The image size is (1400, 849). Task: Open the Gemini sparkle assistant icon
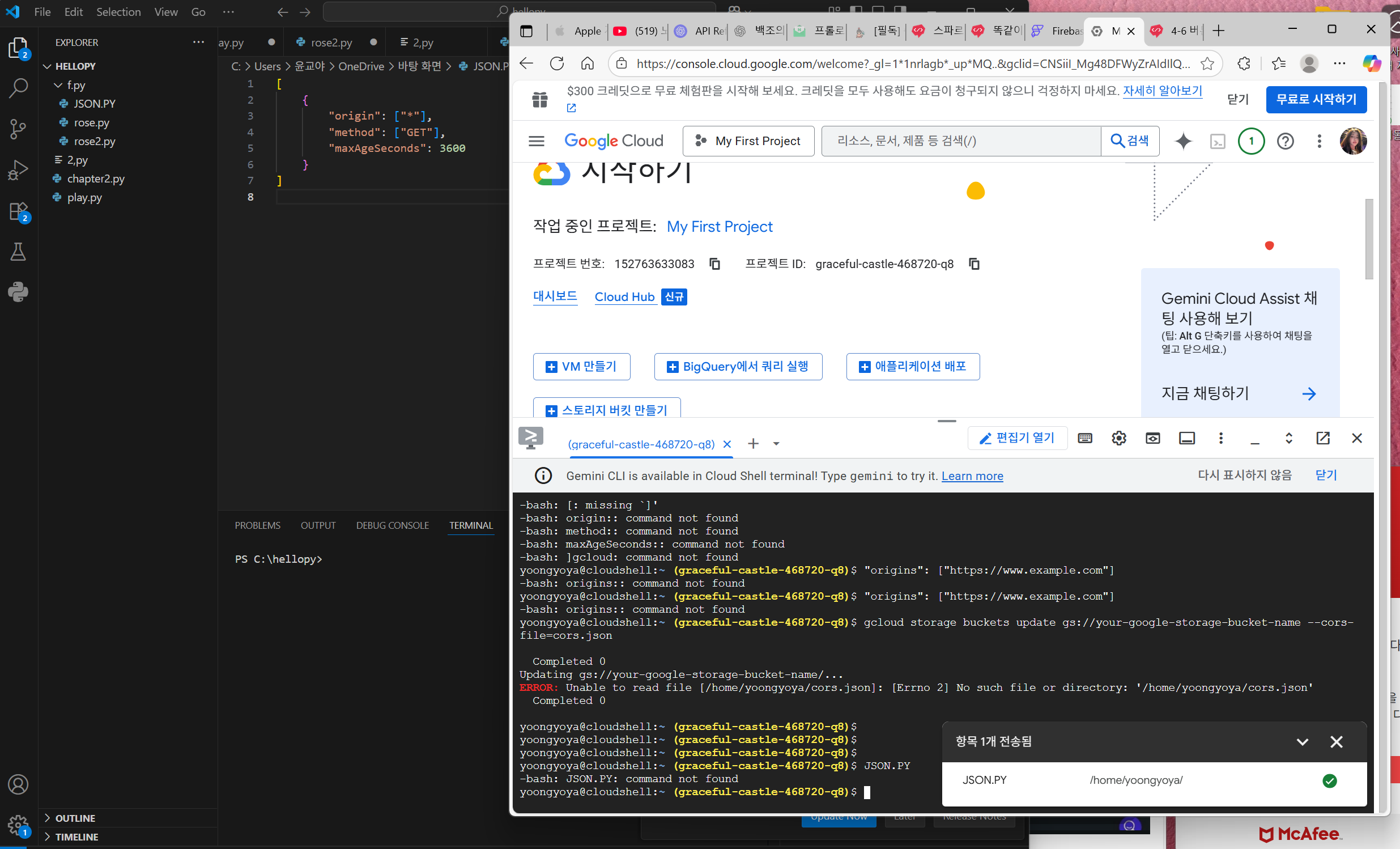(1184, 141)
